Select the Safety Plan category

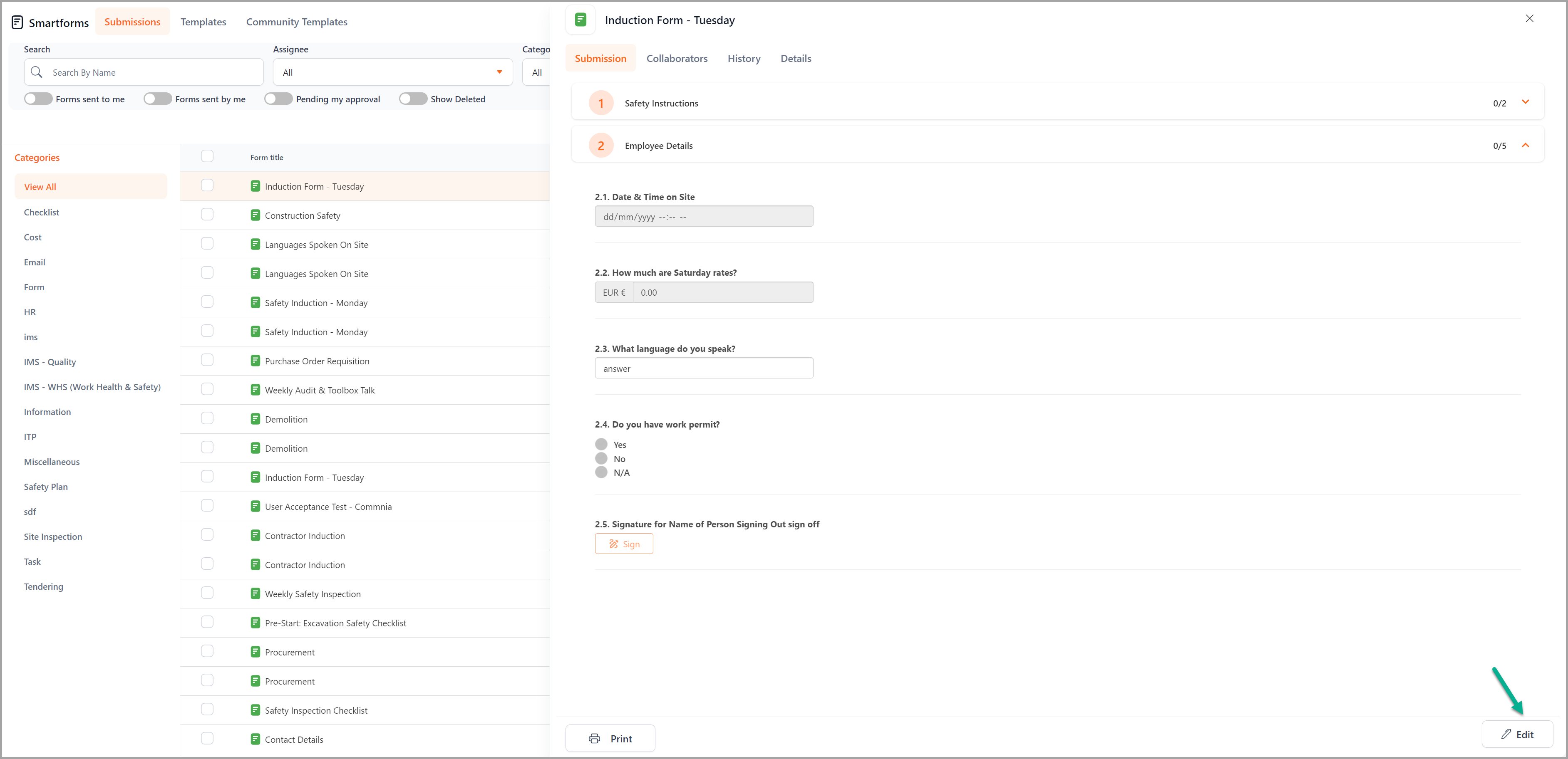pyautogui.click(x=46, y=487)
